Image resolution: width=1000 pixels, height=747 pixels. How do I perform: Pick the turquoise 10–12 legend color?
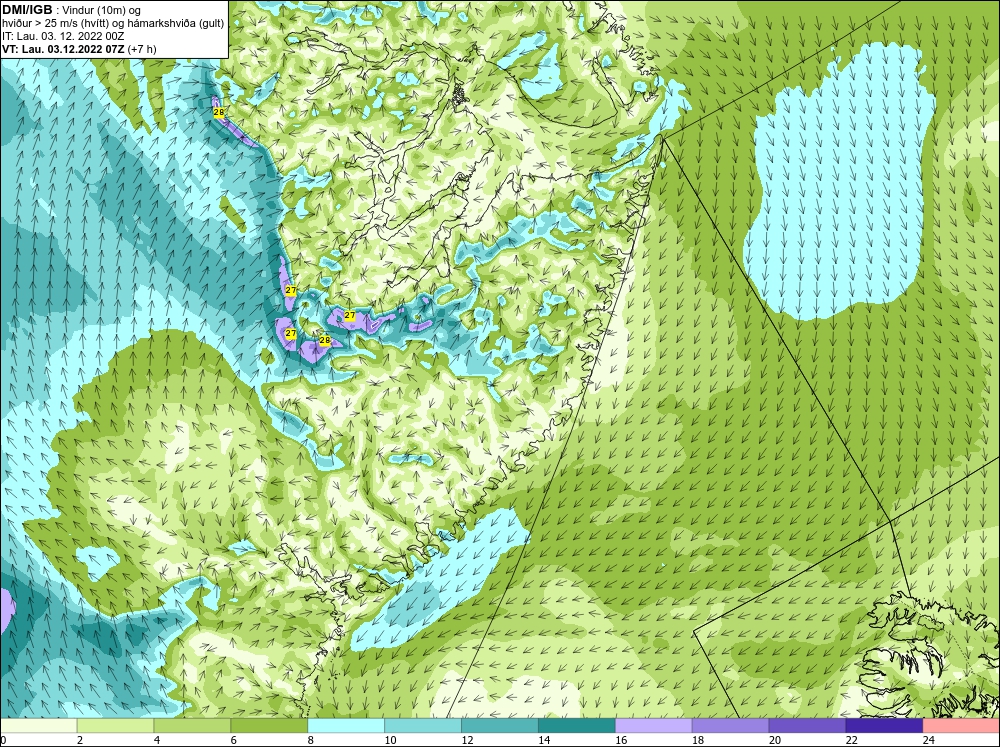click(423, 726)
